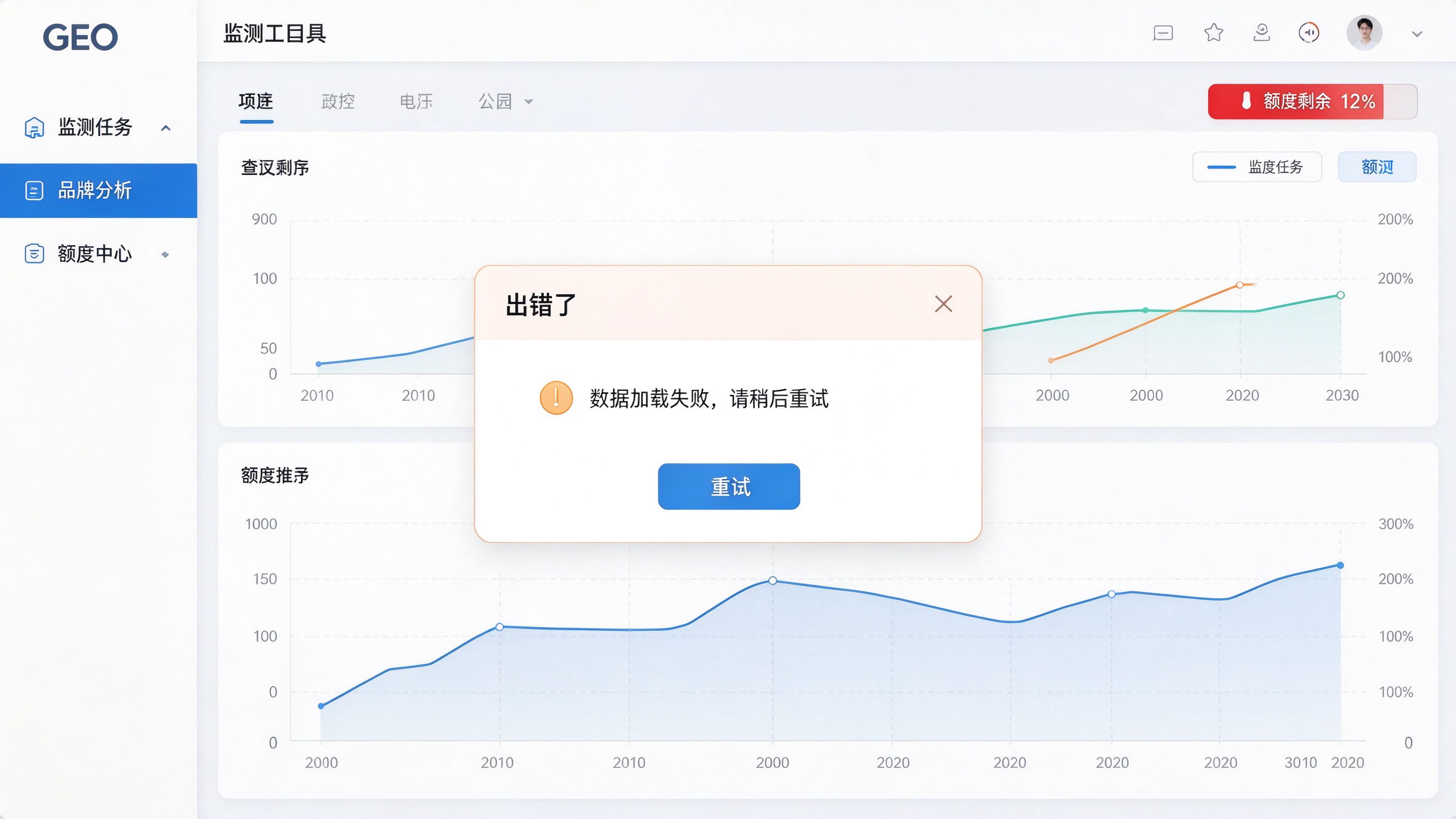Click the 重试 retry button
1456x819 pixels.
729,487
